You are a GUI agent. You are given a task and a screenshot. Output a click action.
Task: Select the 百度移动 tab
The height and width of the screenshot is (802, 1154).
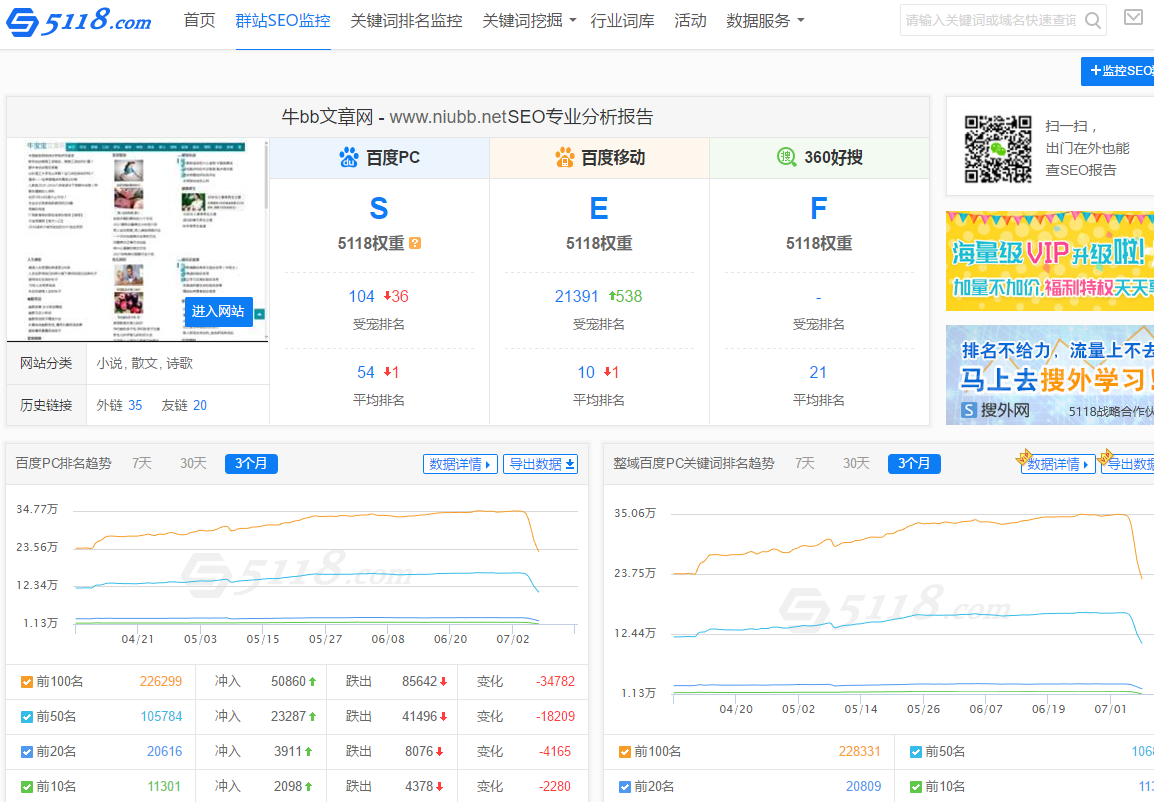[x=600, y=157]
